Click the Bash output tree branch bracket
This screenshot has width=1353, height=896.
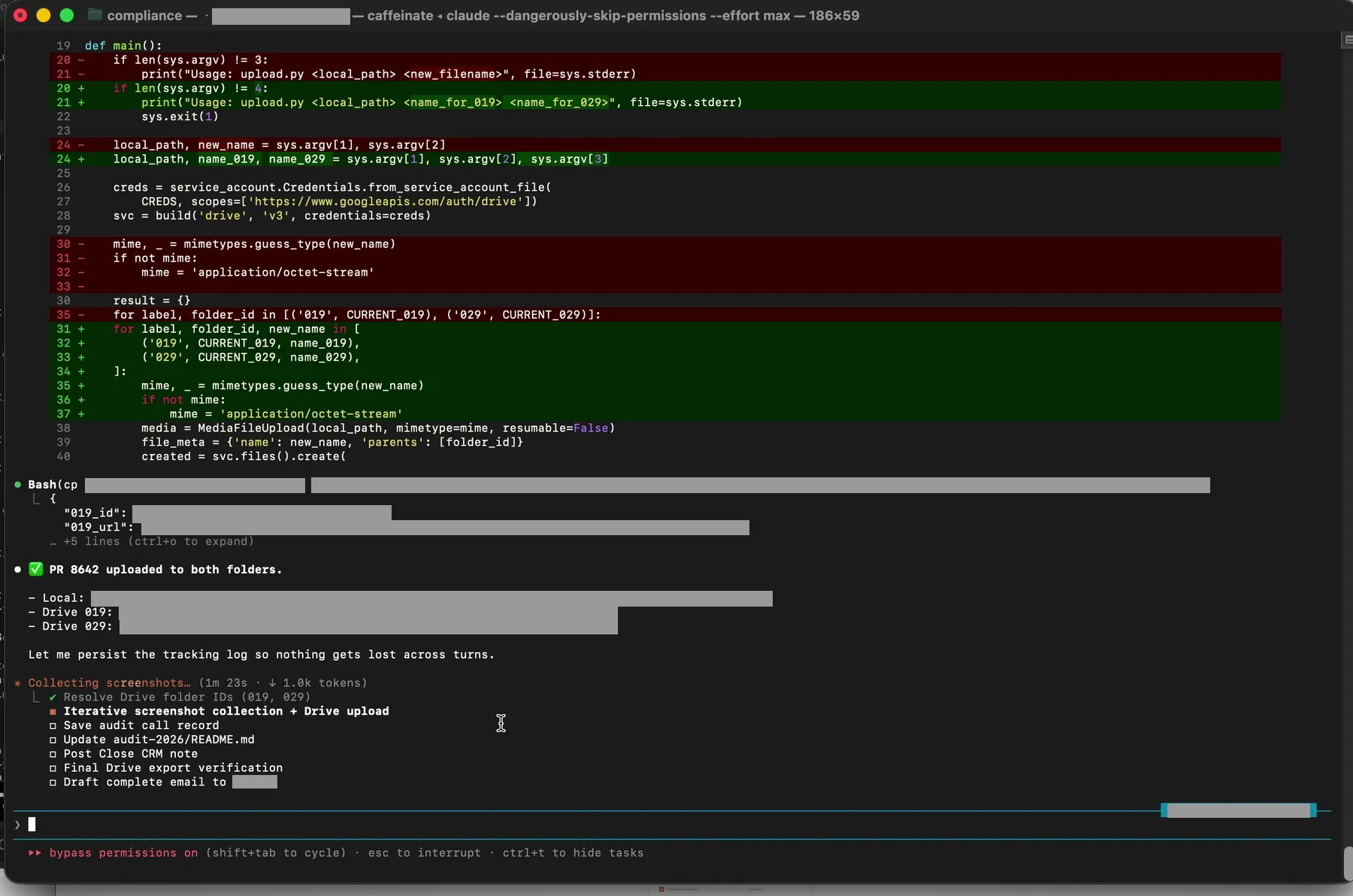pos(35,498)
